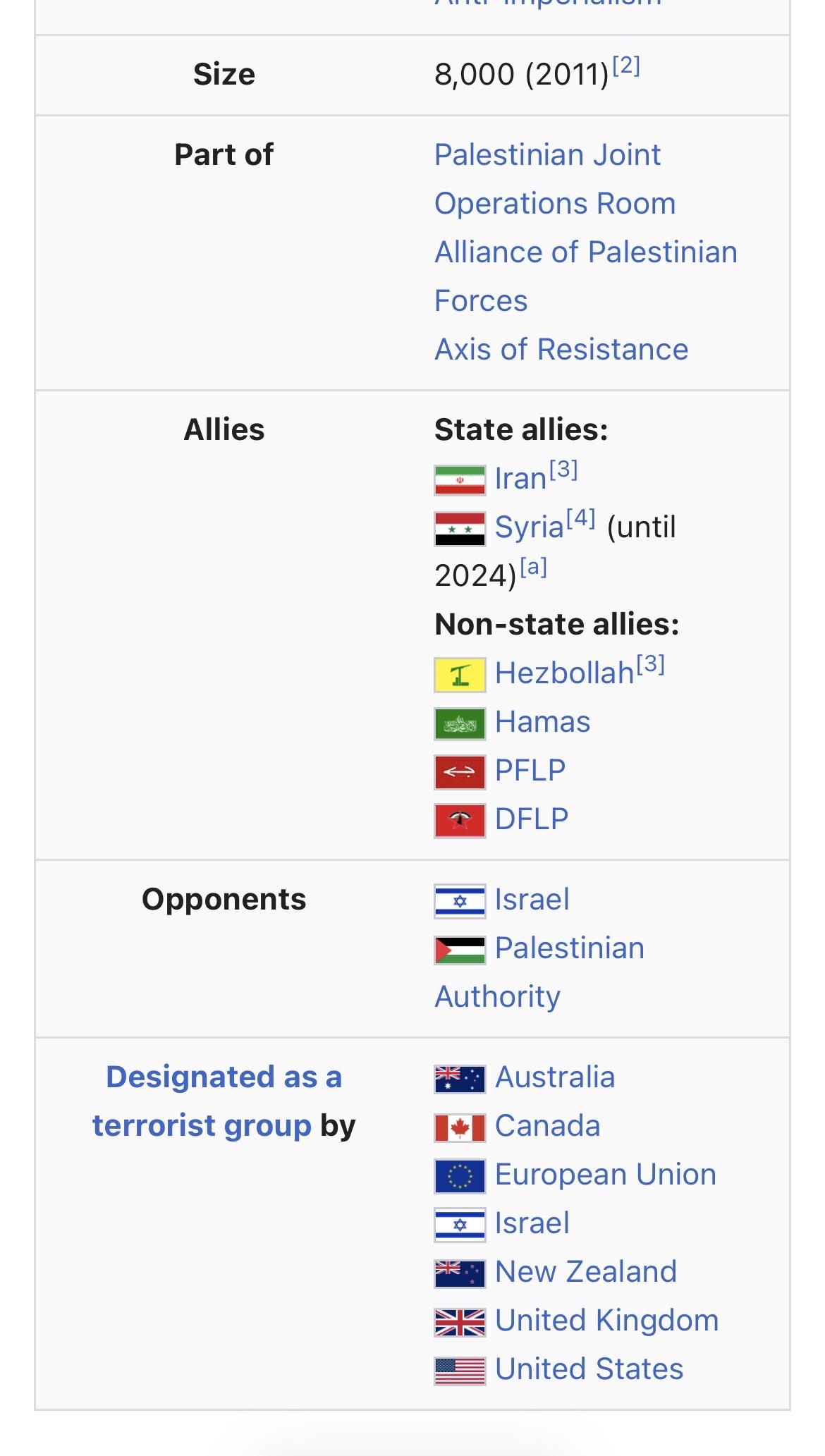
Task: Click the yellow Hezbollah flag icon
Action: (x=460, y=675)
